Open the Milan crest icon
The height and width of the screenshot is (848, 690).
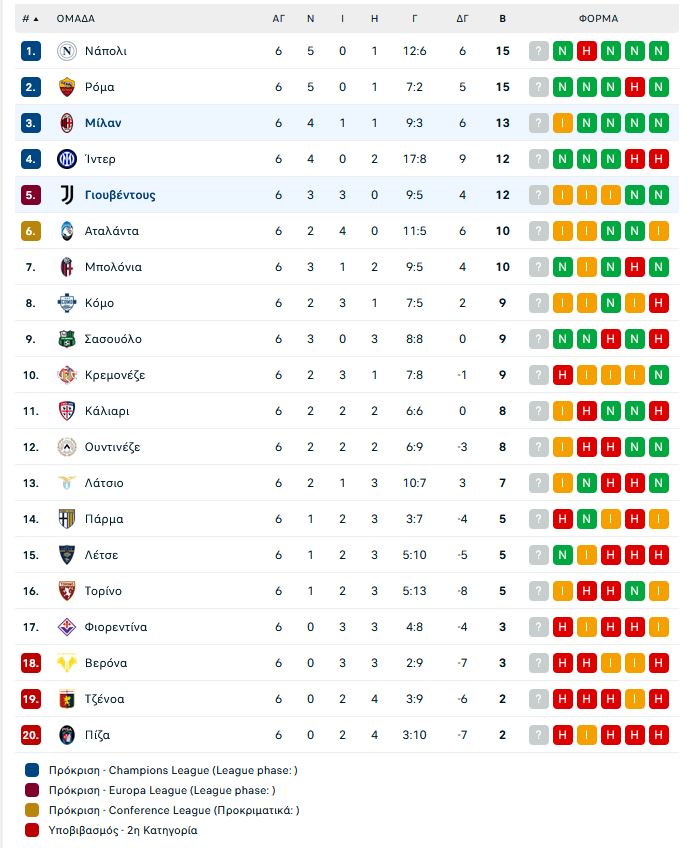coord(67,123)
